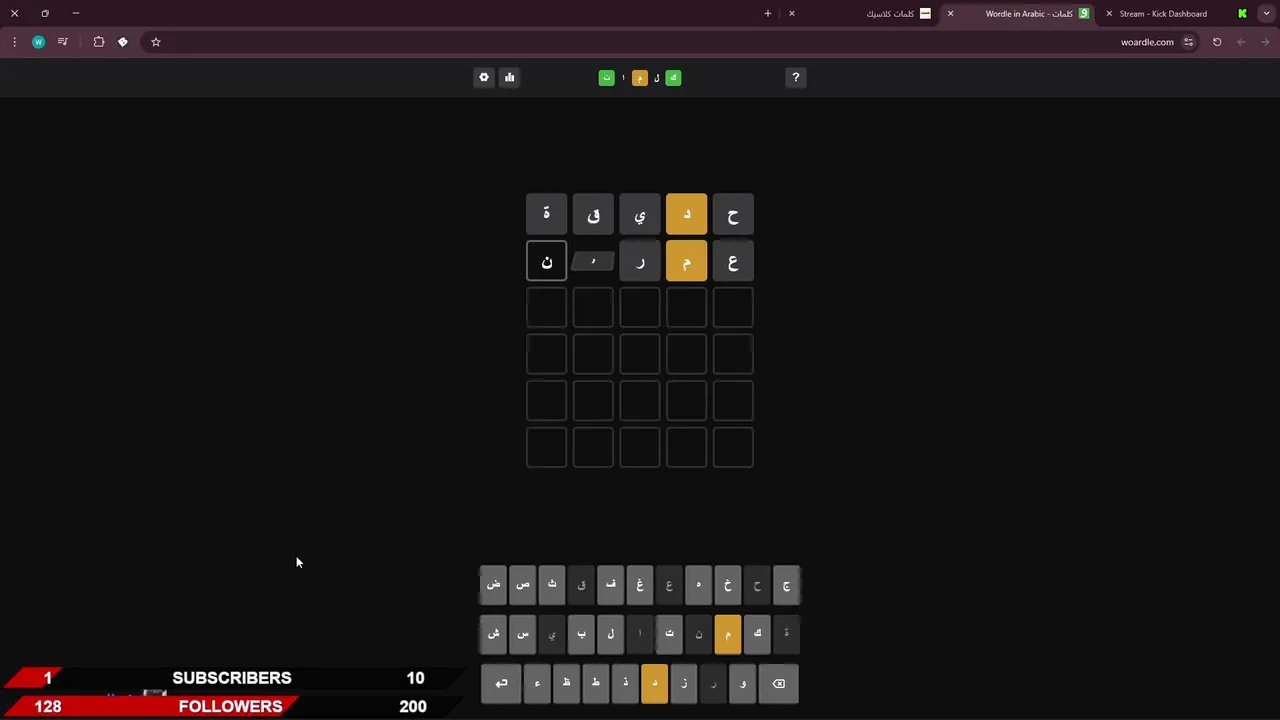This screenshot has width=1280, height=720.
Task: Tap the ج key on the keyboard
Action: (787, 585)
